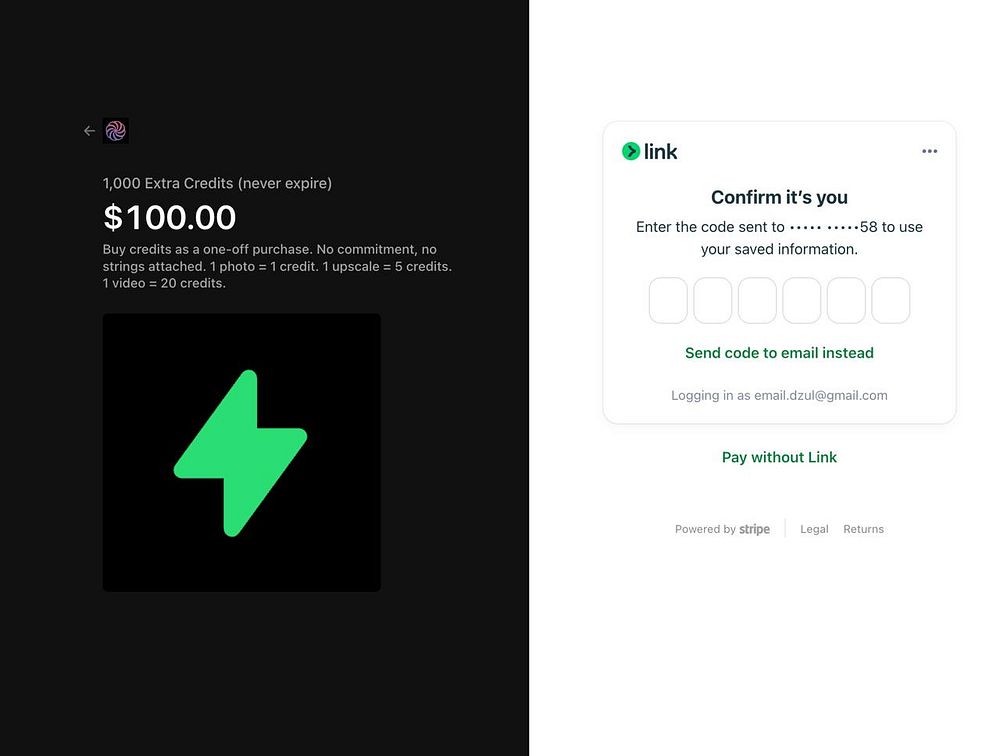This screenshot has height=756, width=1000.
Task: Open the three-dots menu in Link card
Action: pos(929,152)
